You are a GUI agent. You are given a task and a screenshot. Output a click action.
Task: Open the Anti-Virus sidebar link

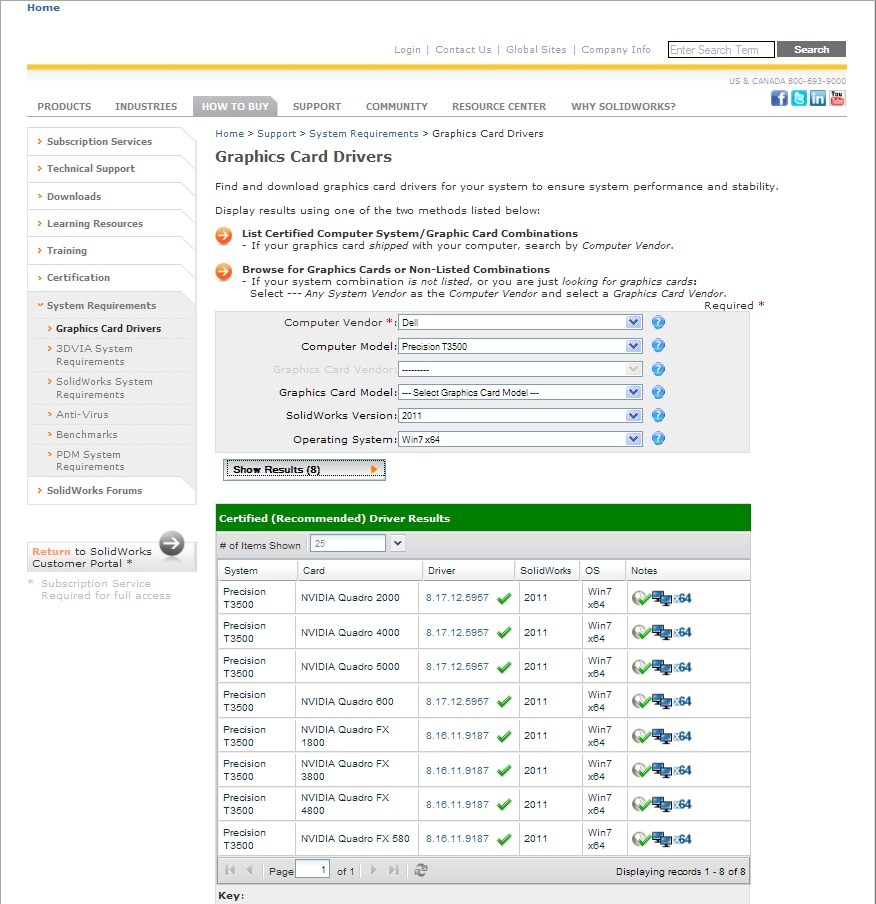pyautogui.click(x=82, y=415)
